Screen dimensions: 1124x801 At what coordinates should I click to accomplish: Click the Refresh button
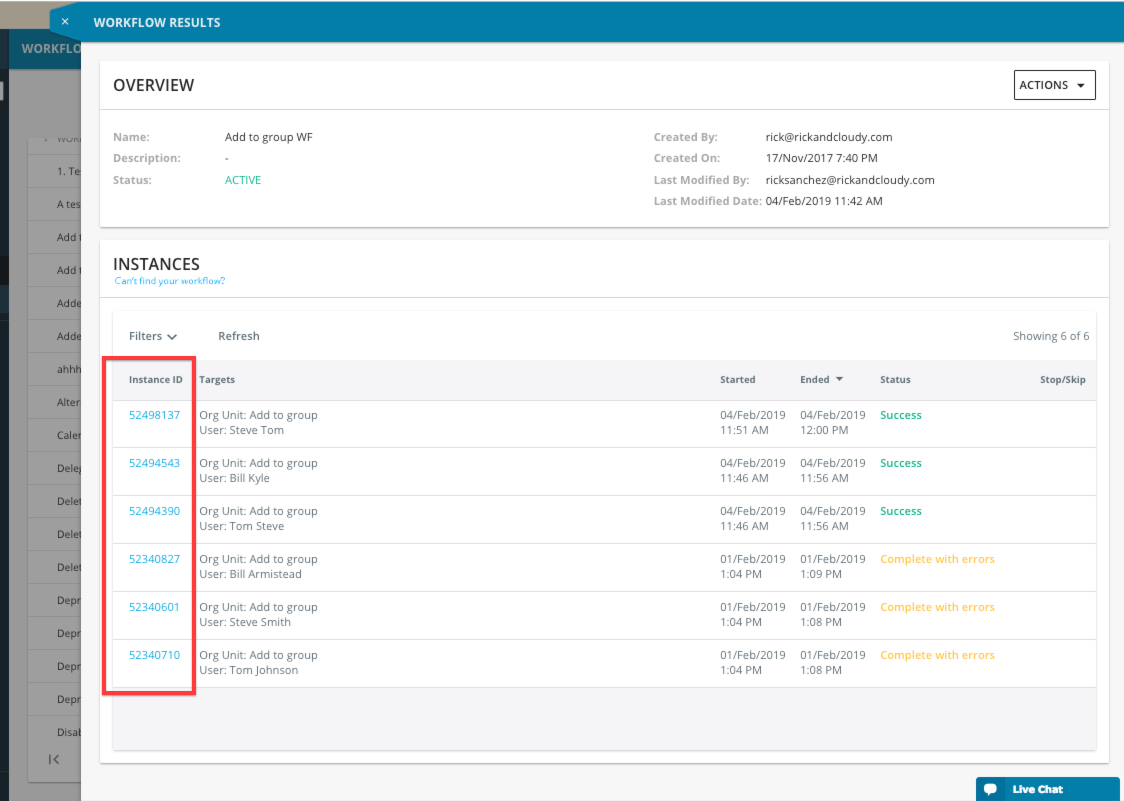tap(239, 336)
